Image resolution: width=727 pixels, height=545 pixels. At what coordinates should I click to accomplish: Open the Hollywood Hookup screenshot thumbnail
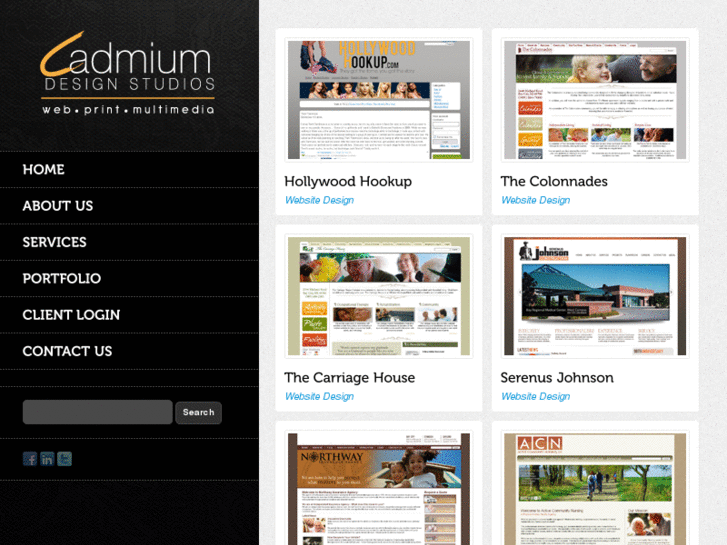pos(379,100)
